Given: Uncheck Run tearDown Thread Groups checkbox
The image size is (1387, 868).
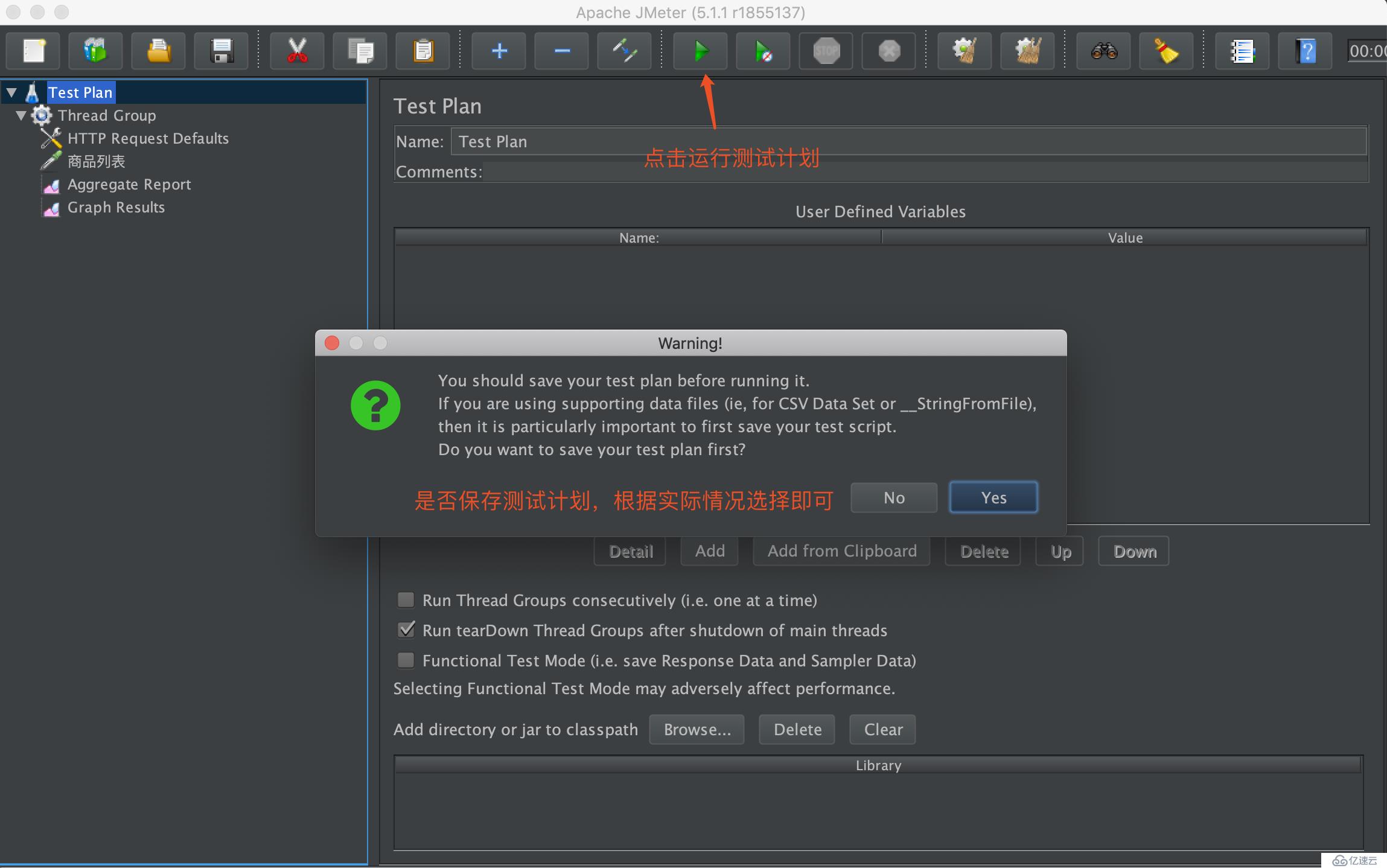Looking at the screenshot, I should click(406, 630).
